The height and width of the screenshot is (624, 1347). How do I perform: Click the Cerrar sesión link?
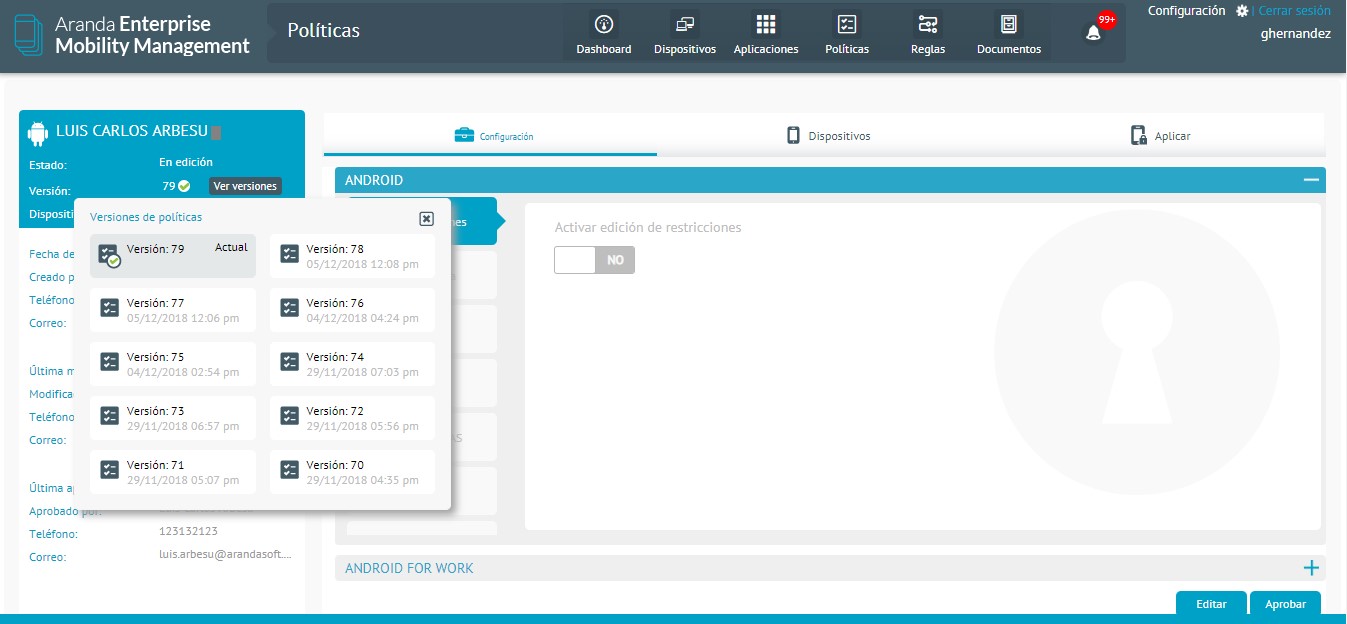point(1294,11)
